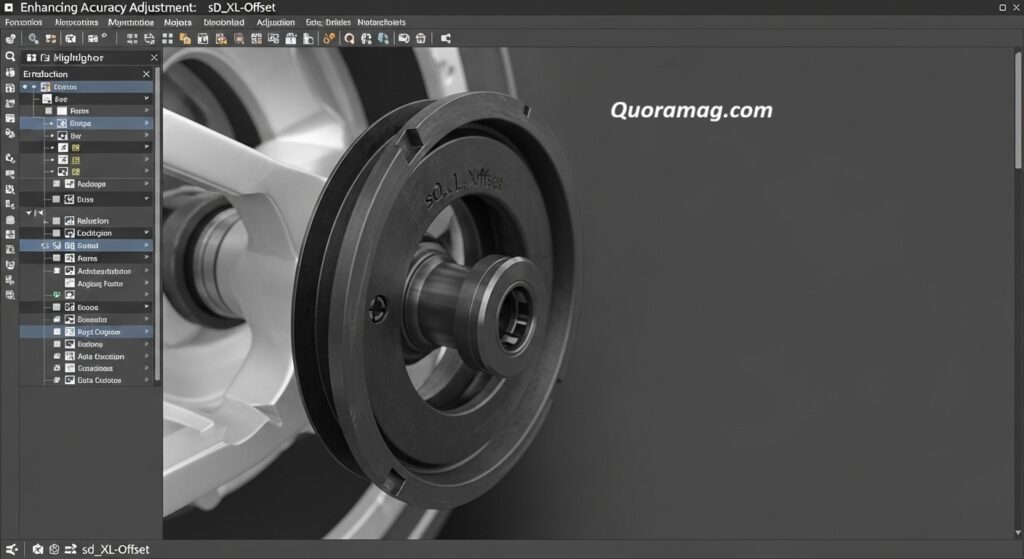Click the sd_XL-Offset label in status bar
The width and height of the screenshot is (1024, 559).
pyautogui.click(x=116, y=549)
